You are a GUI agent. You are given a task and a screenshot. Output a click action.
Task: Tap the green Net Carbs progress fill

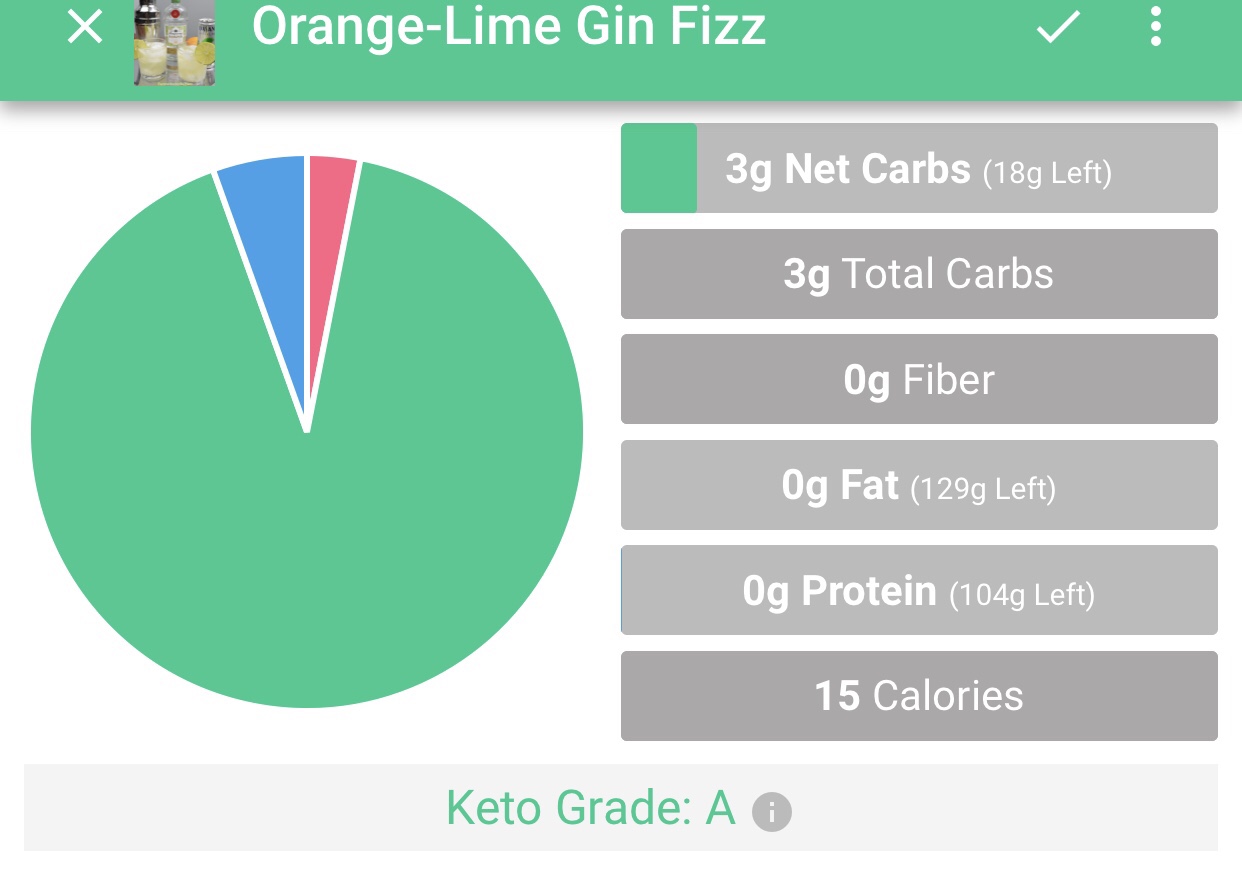coord(659,168)
